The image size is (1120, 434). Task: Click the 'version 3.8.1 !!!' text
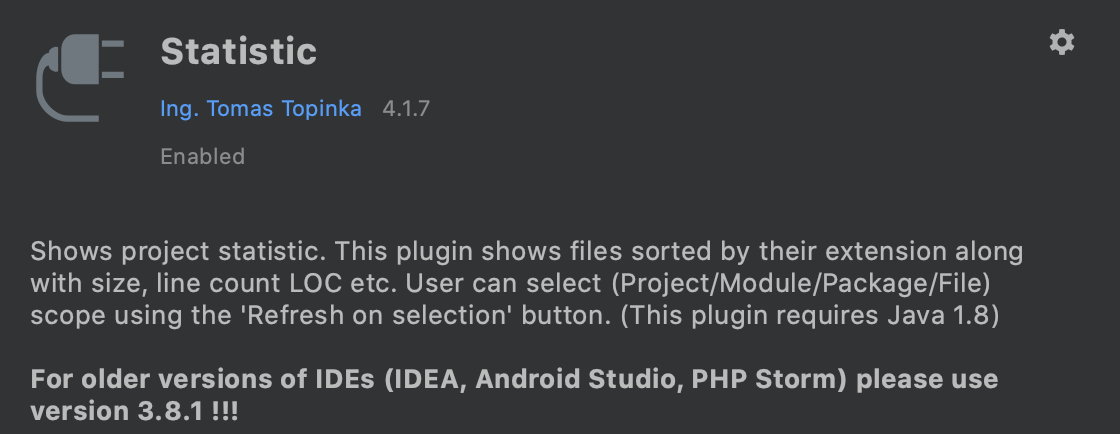134,412
